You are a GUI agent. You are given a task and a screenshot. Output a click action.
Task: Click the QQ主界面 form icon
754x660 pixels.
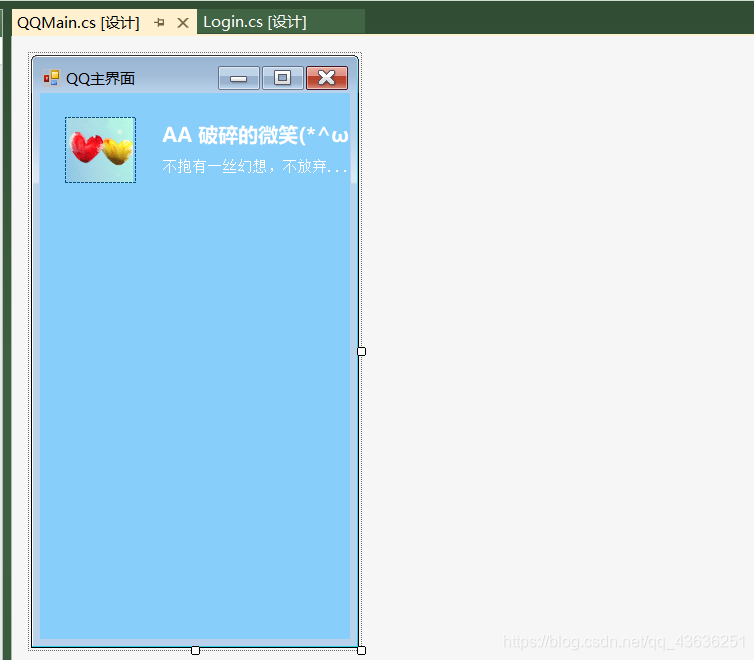coord(51,78)
